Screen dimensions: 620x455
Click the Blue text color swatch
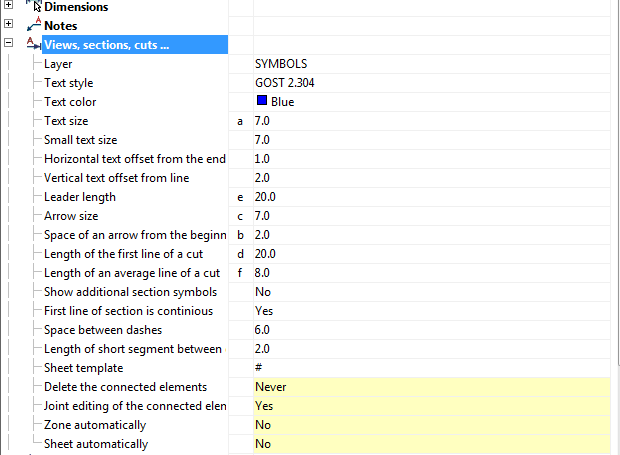point(262,101)
